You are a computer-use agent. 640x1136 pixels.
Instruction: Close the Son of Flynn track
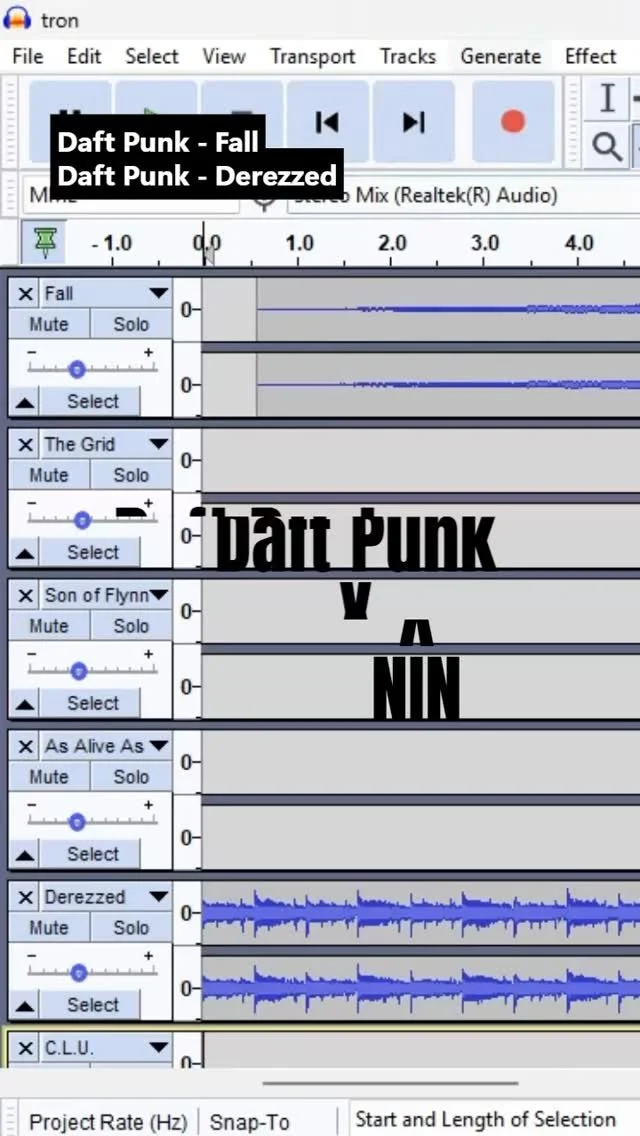(x=25, y=596)
